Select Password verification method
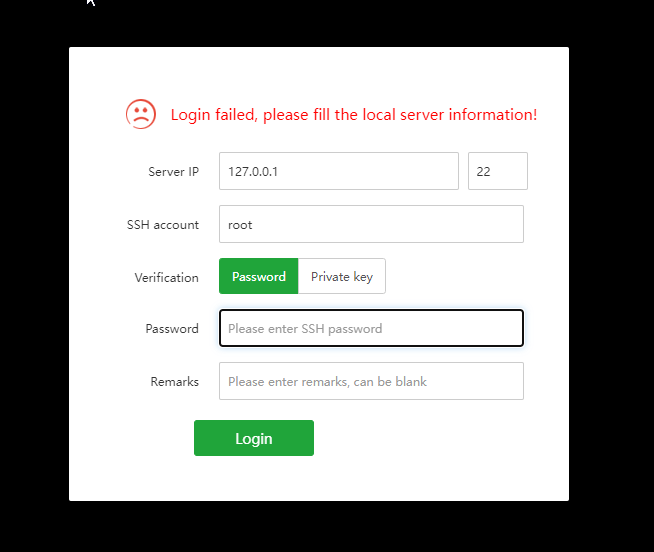 pos(259,277)
